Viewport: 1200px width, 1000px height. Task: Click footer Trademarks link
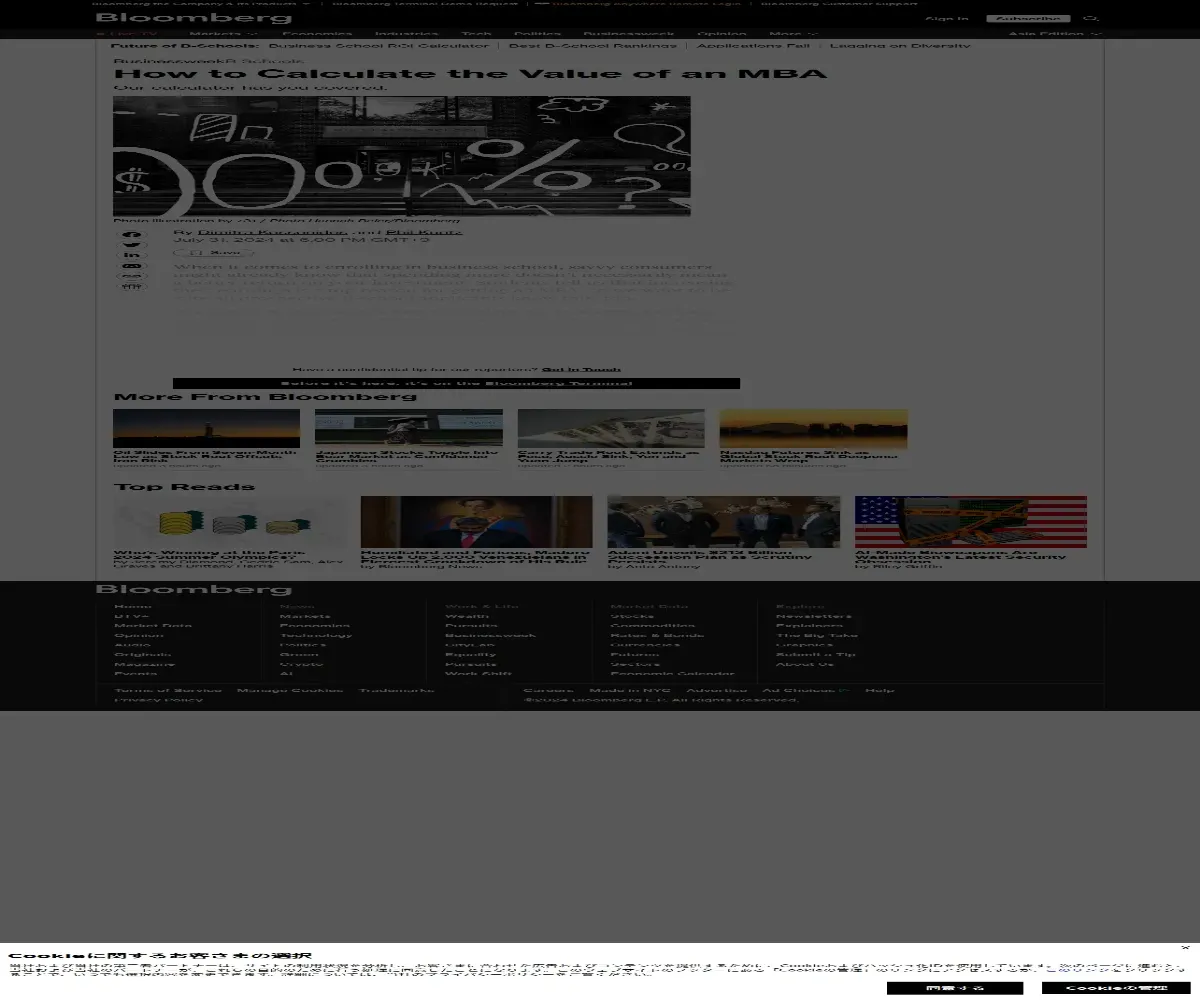click(x=397, y=690)
